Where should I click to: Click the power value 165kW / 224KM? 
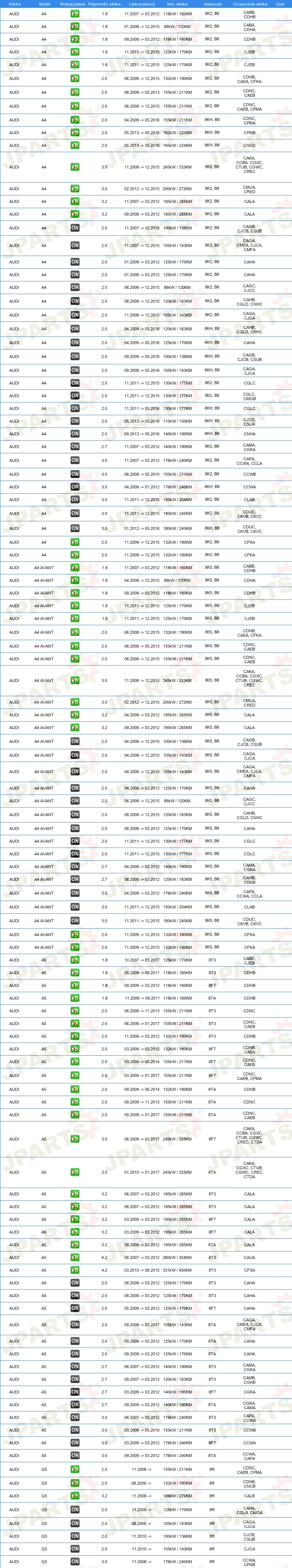pyautogui.click(x=177, y=145)
